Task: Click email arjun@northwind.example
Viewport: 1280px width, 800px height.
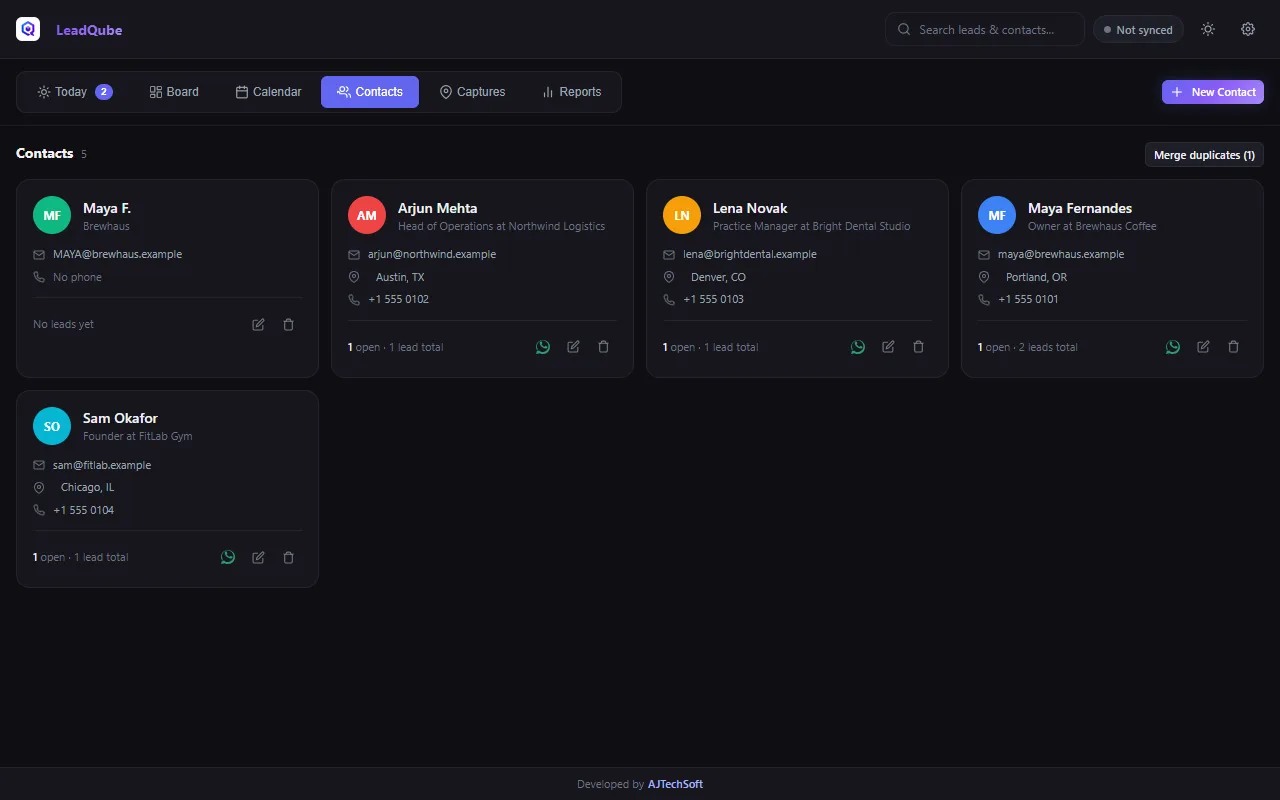Action: 432,254
